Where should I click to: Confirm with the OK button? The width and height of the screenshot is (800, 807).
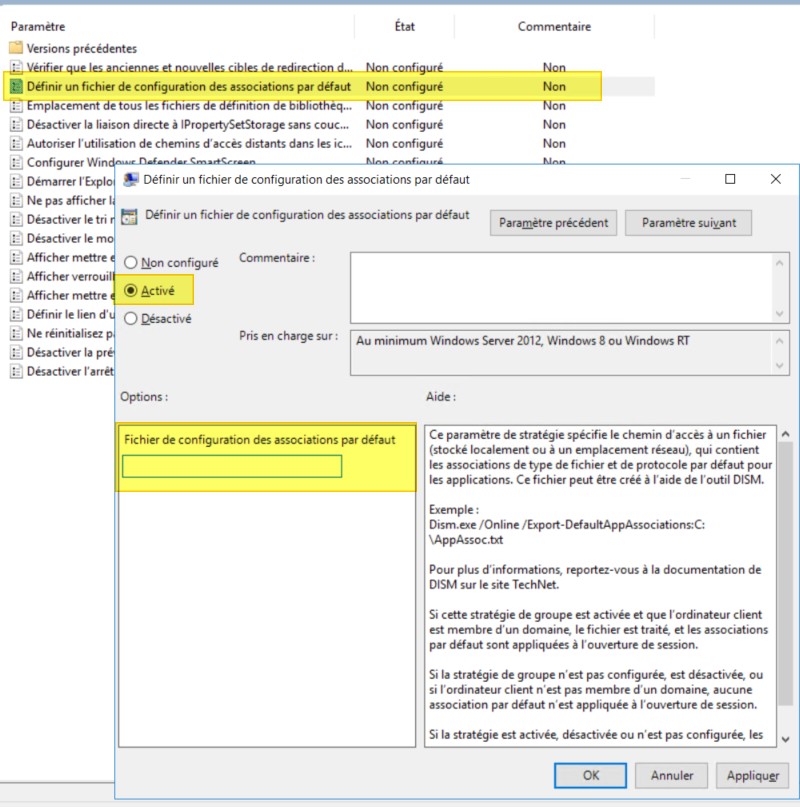pyautogui.click(x=590, y=775)
